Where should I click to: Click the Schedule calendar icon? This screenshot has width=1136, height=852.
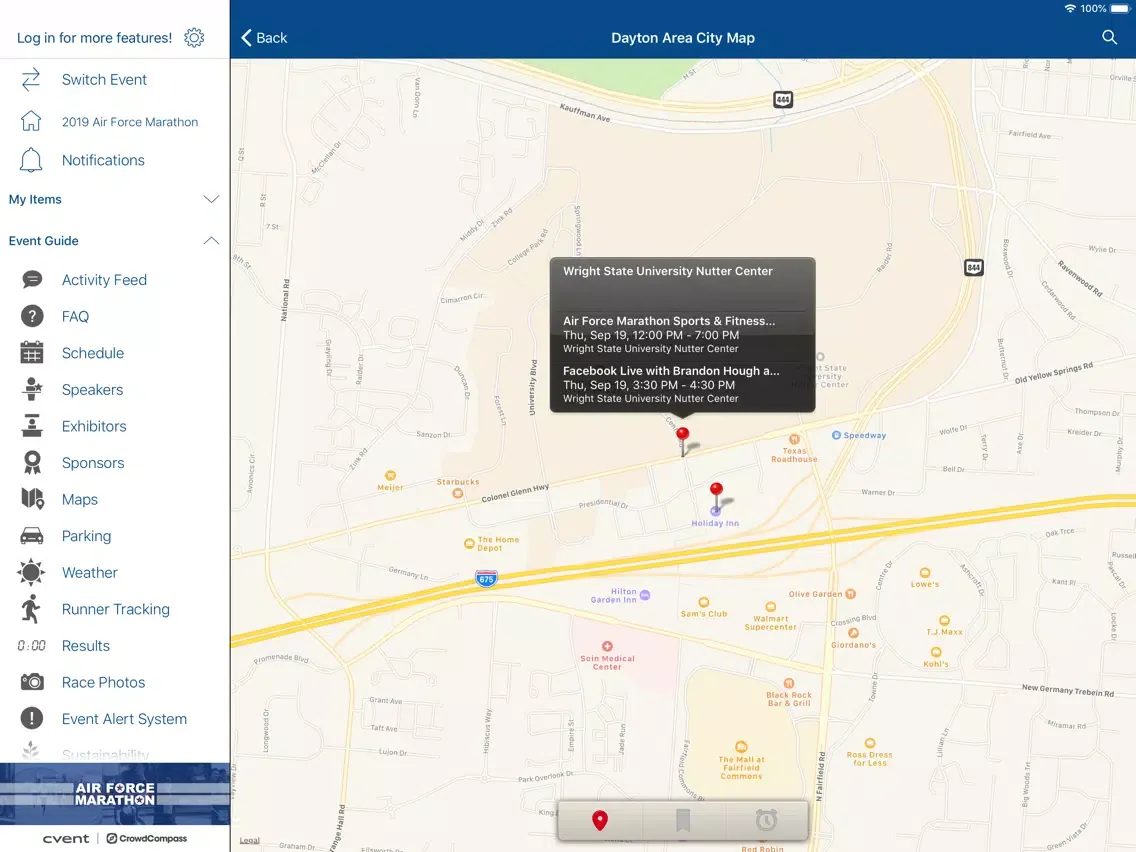click(x=32, y=353)
